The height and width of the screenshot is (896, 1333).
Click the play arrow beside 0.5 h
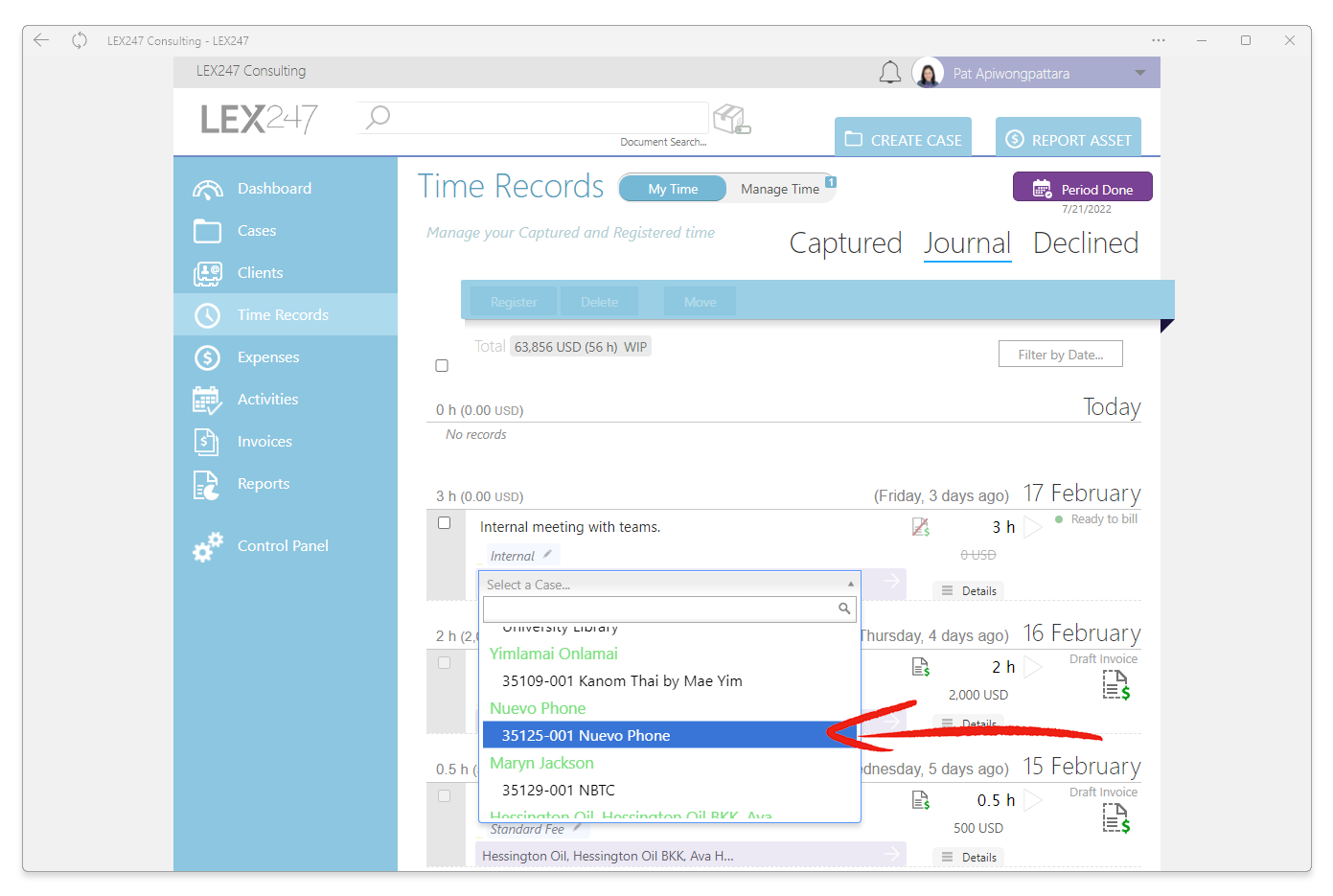[x=1032, y=800]
